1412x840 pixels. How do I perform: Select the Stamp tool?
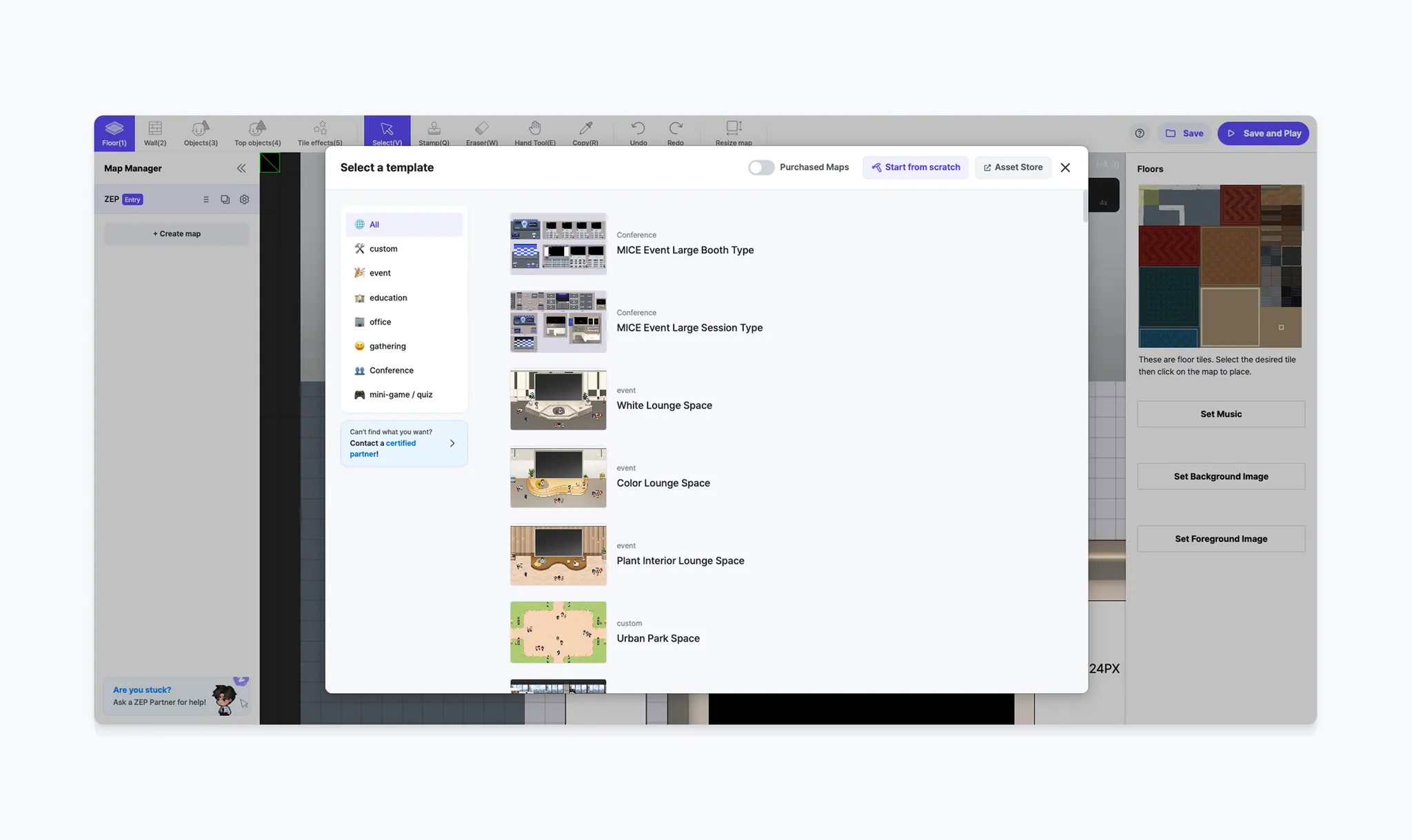point(434,132)
